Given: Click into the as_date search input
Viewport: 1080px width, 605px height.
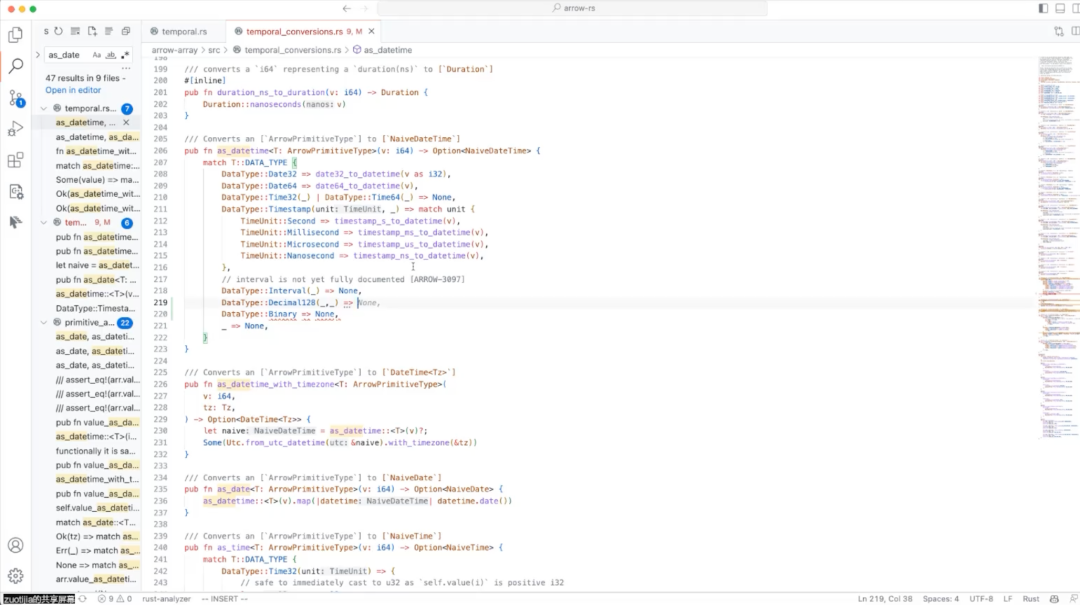Looking at the screenshot, I should (67, 55).
